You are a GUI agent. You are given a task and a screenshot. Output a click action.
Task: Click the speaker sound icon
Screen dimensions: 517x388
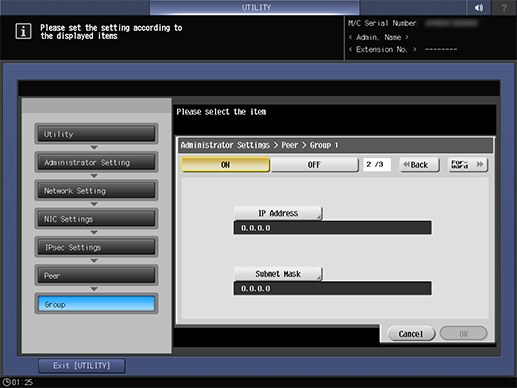tap(479, 7)
